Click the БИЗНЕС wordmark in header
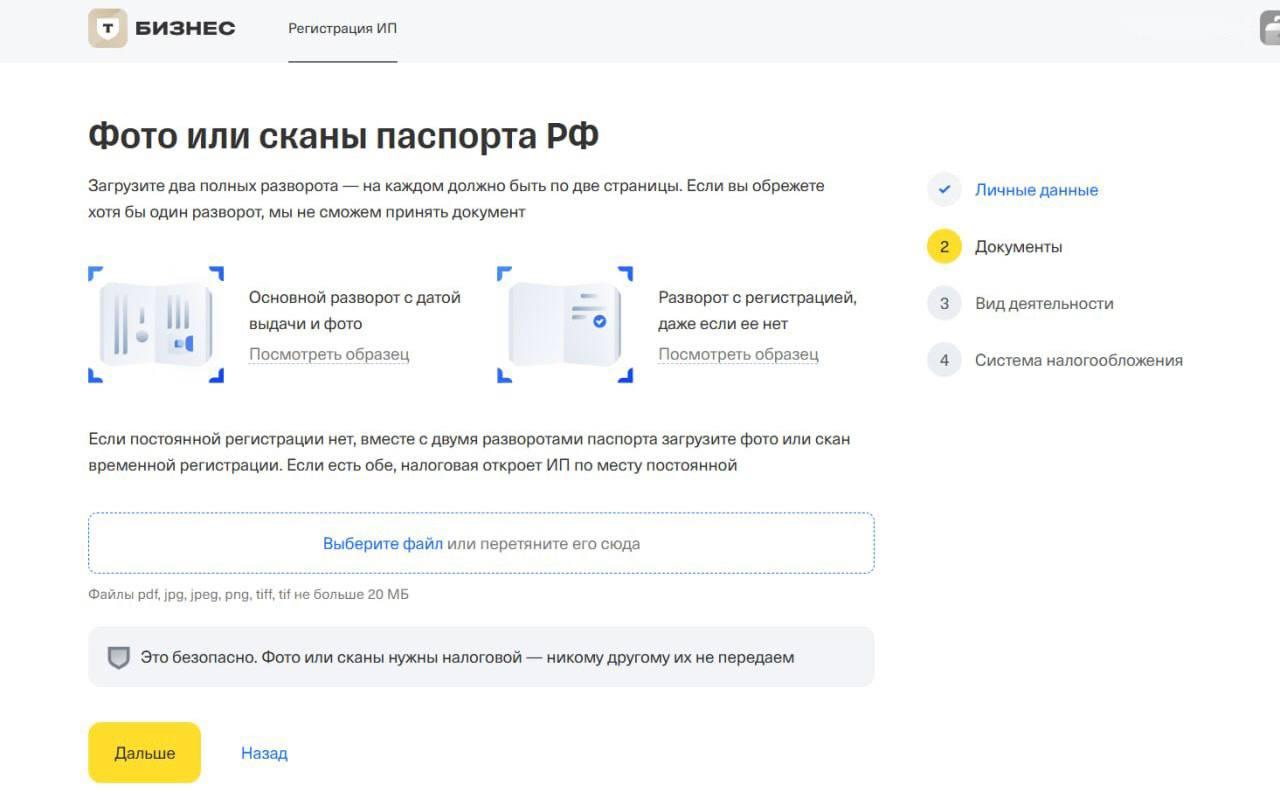The image size is (1280, 794). (x=185, y=28)
